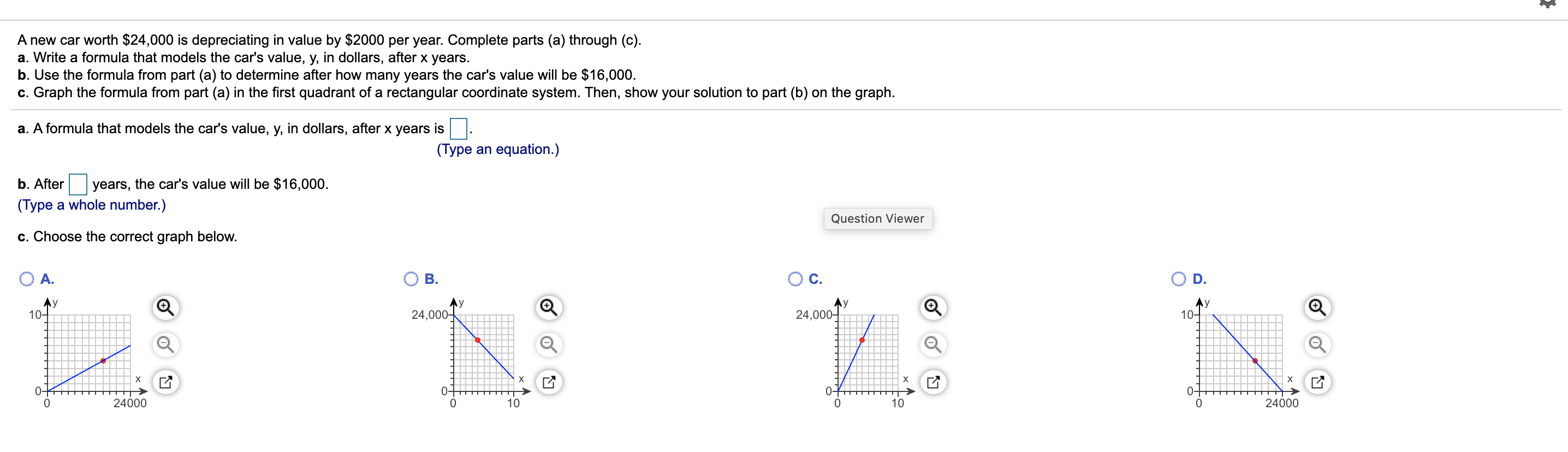The height and width of the screenshot is (452, 1568).
Task: Click the part b years input box
Action: tap(78, 185)
